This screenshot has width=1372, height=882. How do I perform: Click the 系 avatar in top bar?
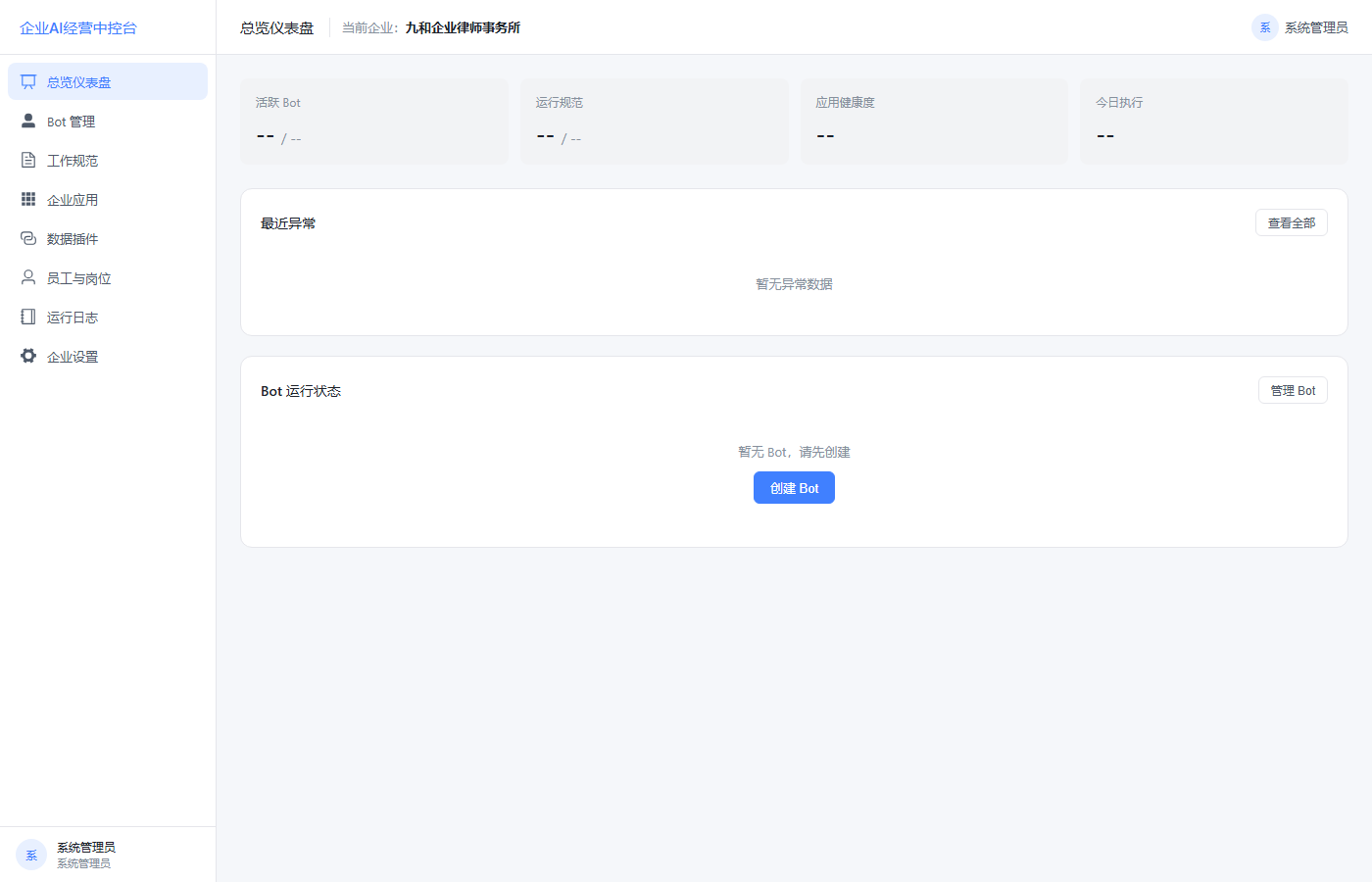pos(1265,27)
